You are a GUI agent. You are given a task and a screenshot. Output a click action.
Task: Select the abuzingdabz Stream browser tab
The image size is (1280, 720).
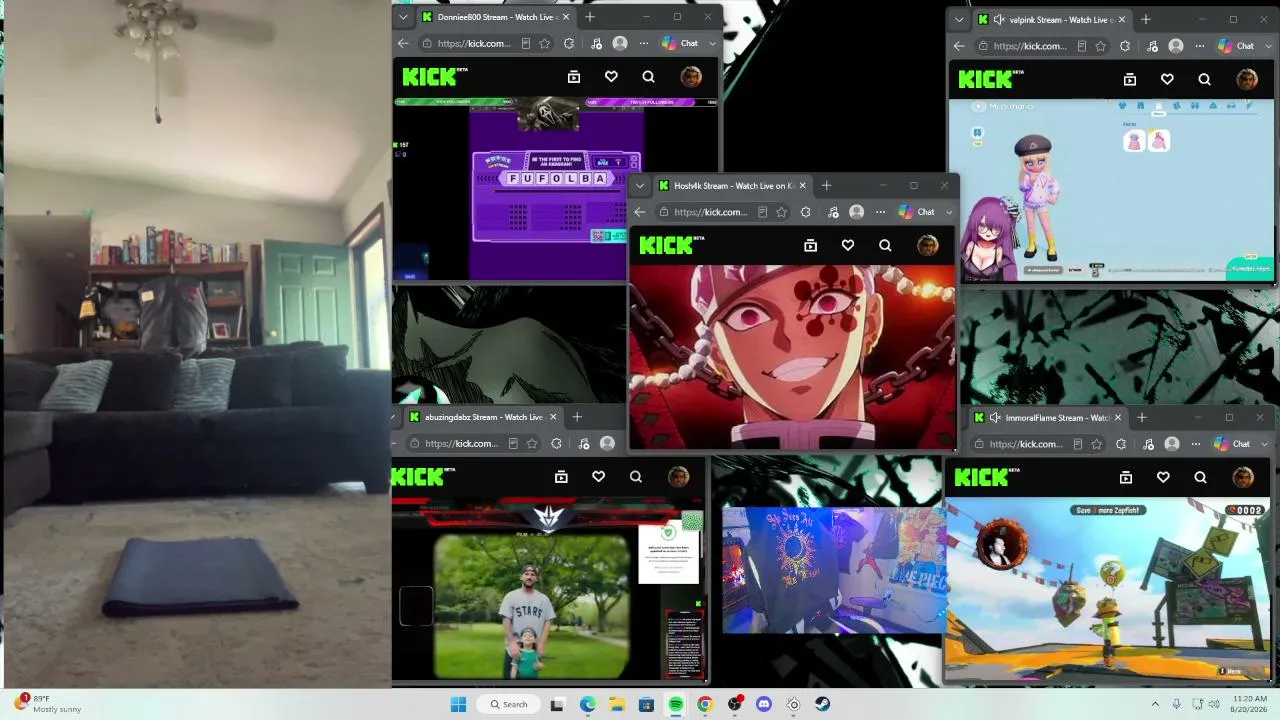(484, 417)
